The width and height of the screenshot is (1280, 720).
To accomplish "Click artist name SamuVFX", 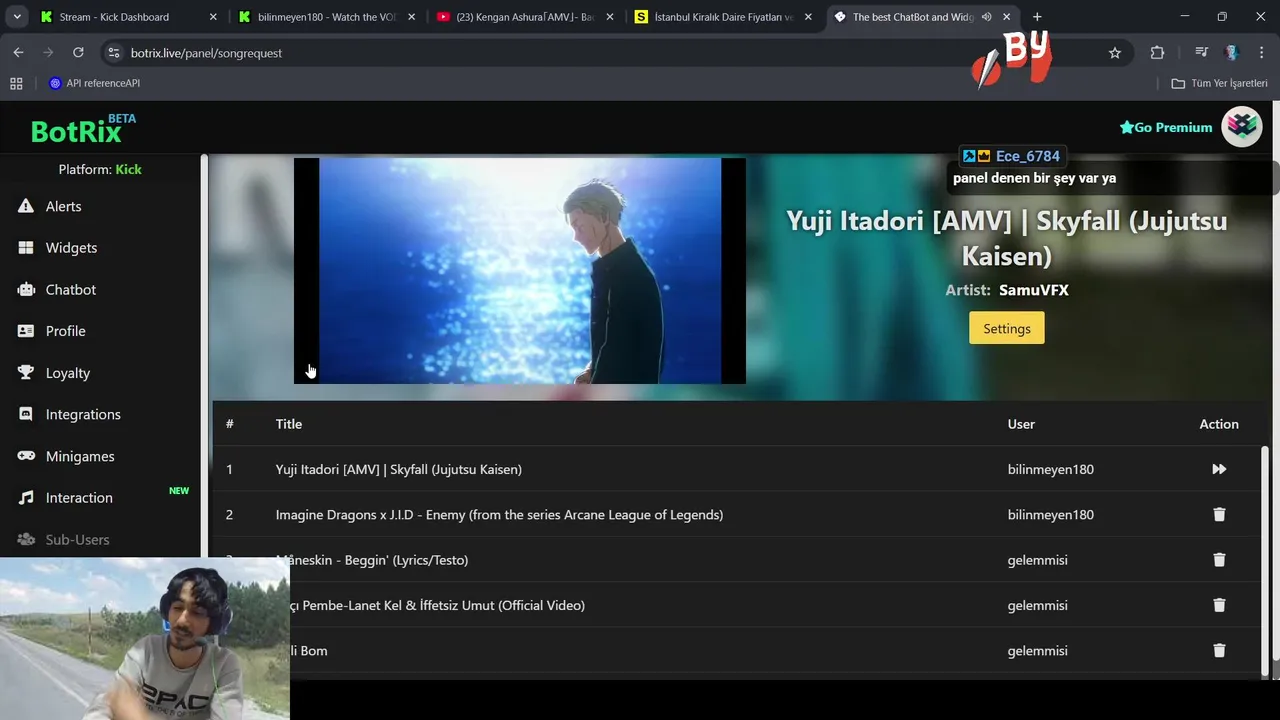I will (1034, 290).
